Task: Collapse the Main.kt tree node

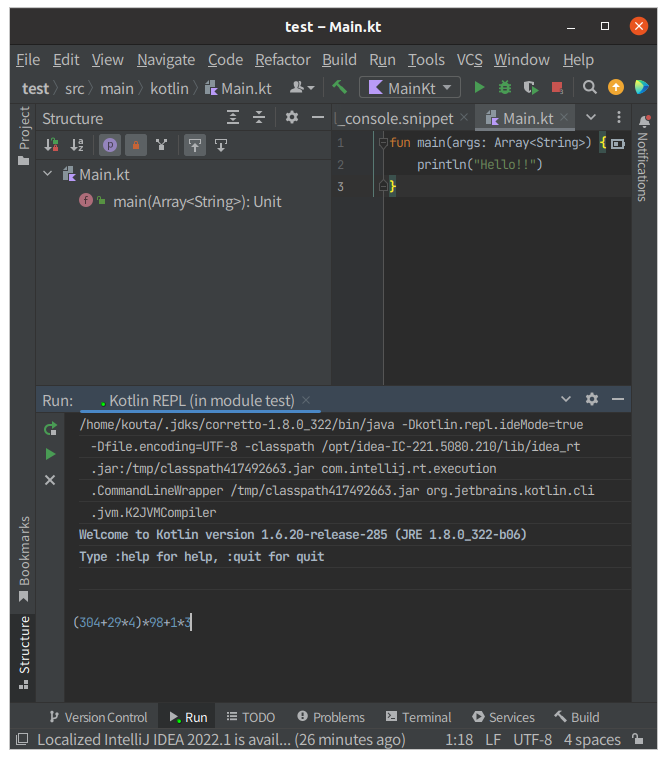Action: [47, 174]
